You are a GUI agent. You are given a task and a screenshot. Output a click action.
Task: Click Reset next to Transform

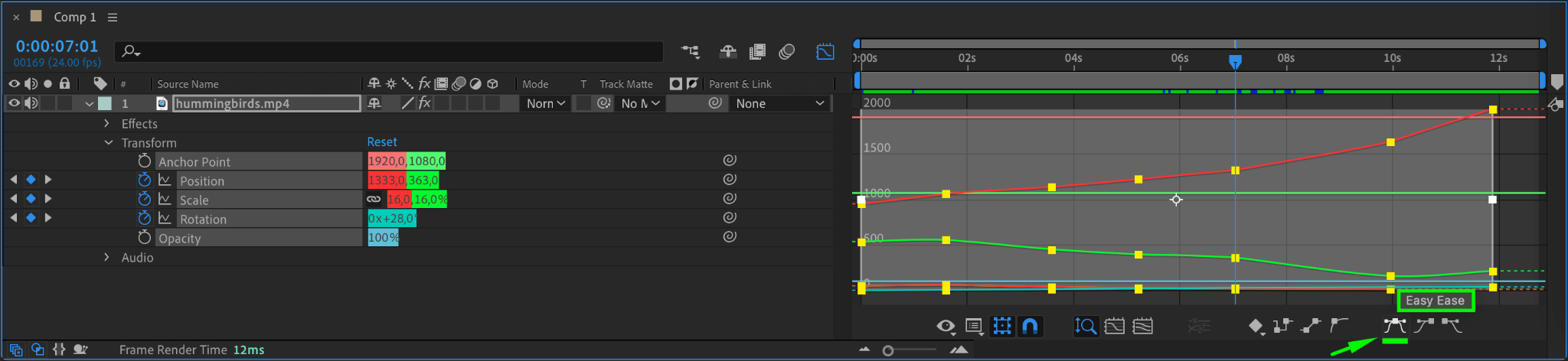[381, 142]
